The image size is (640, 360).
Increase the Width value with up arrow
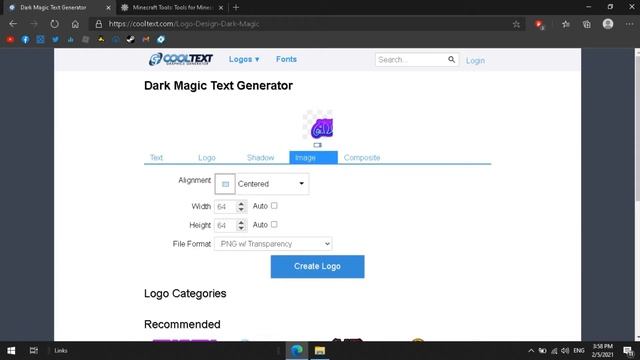point(241,203)
